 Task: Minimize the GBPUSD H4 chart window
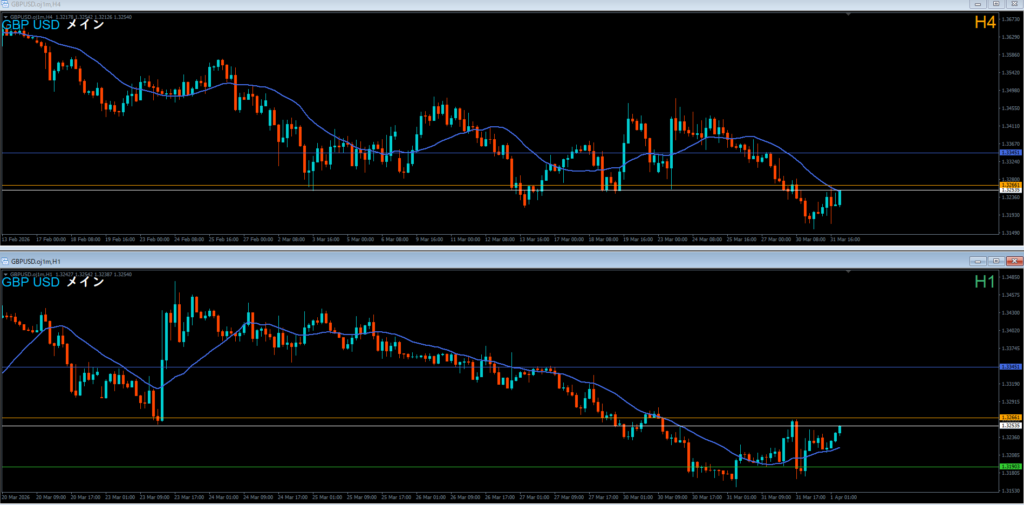pos(978,5)
